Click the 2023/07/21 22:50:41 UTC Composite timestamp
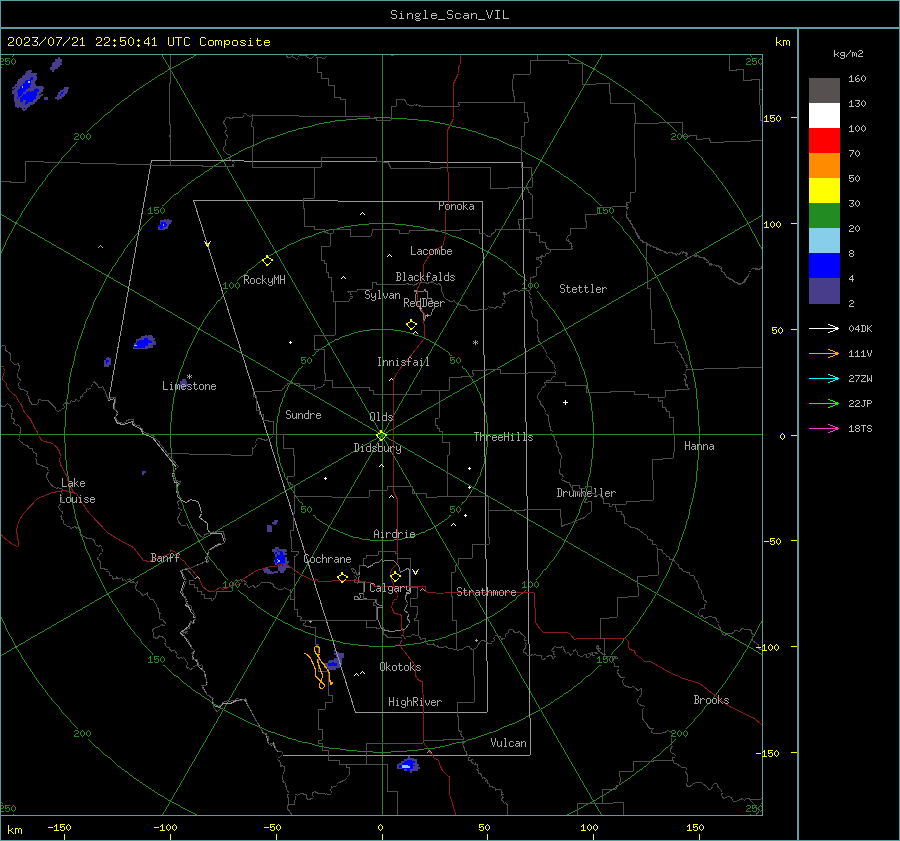 pos(138,42)
